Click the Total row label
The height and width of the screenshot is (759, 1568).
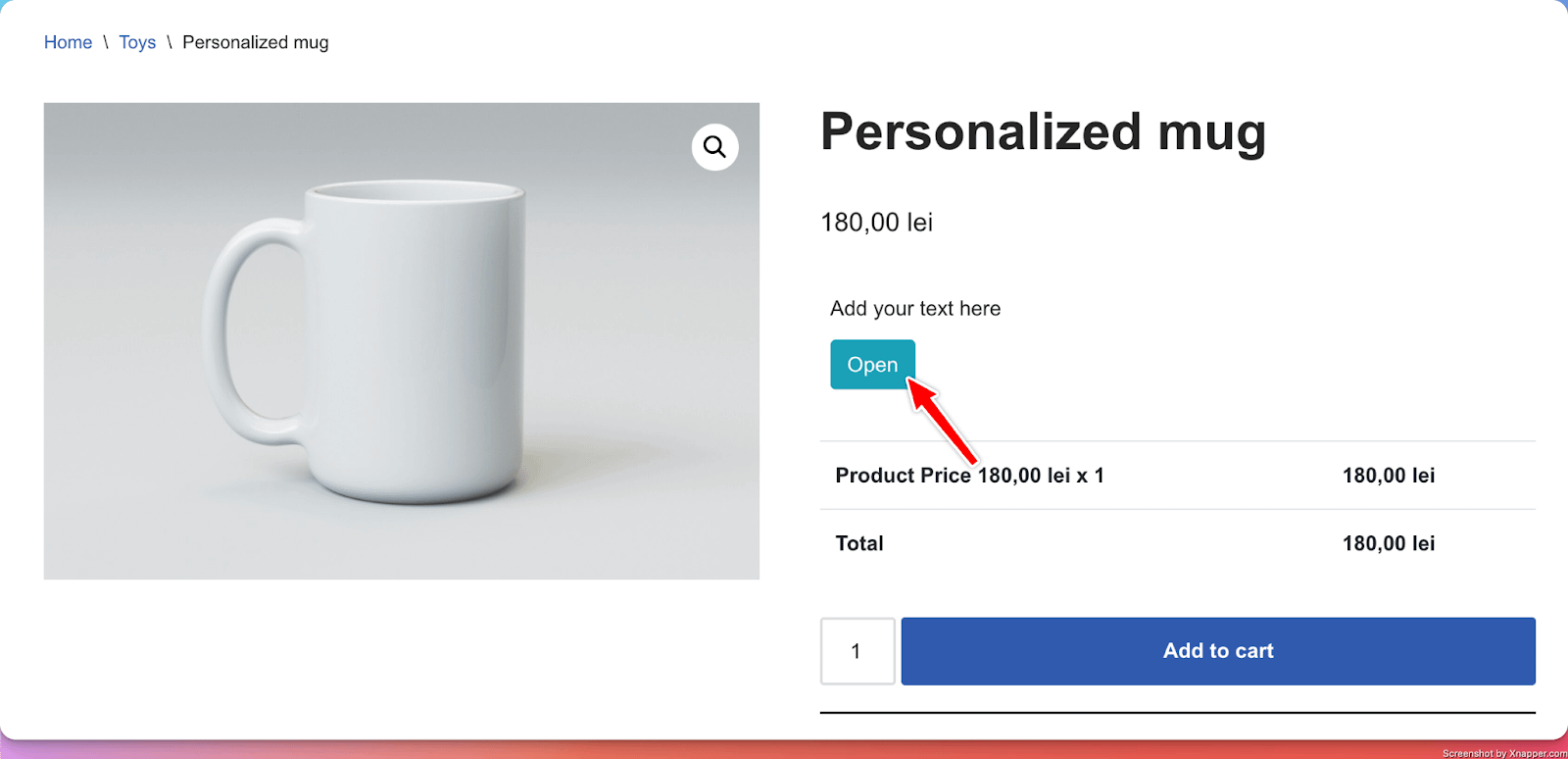click(x=859, y=543)
